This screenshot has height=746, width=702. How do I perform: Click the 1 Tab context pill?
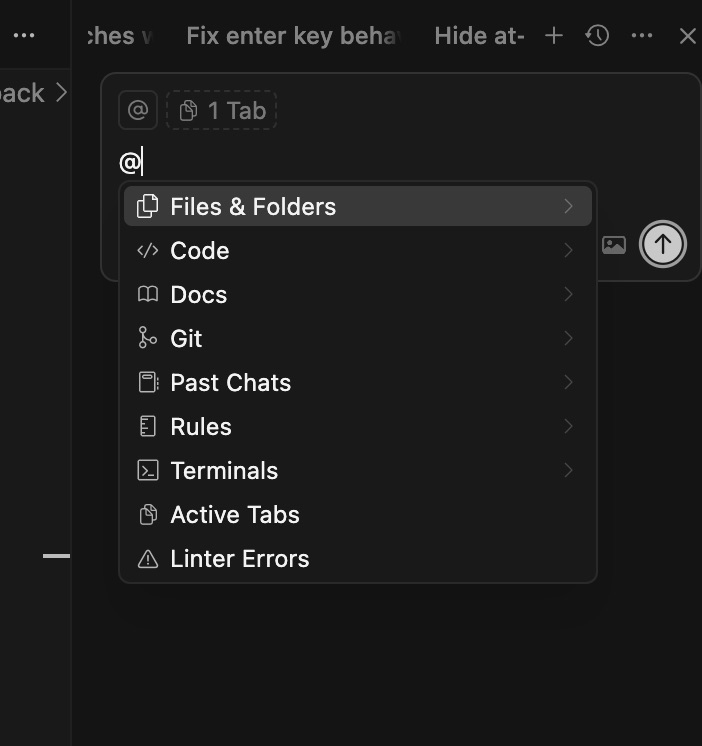[x=221, y=111]
